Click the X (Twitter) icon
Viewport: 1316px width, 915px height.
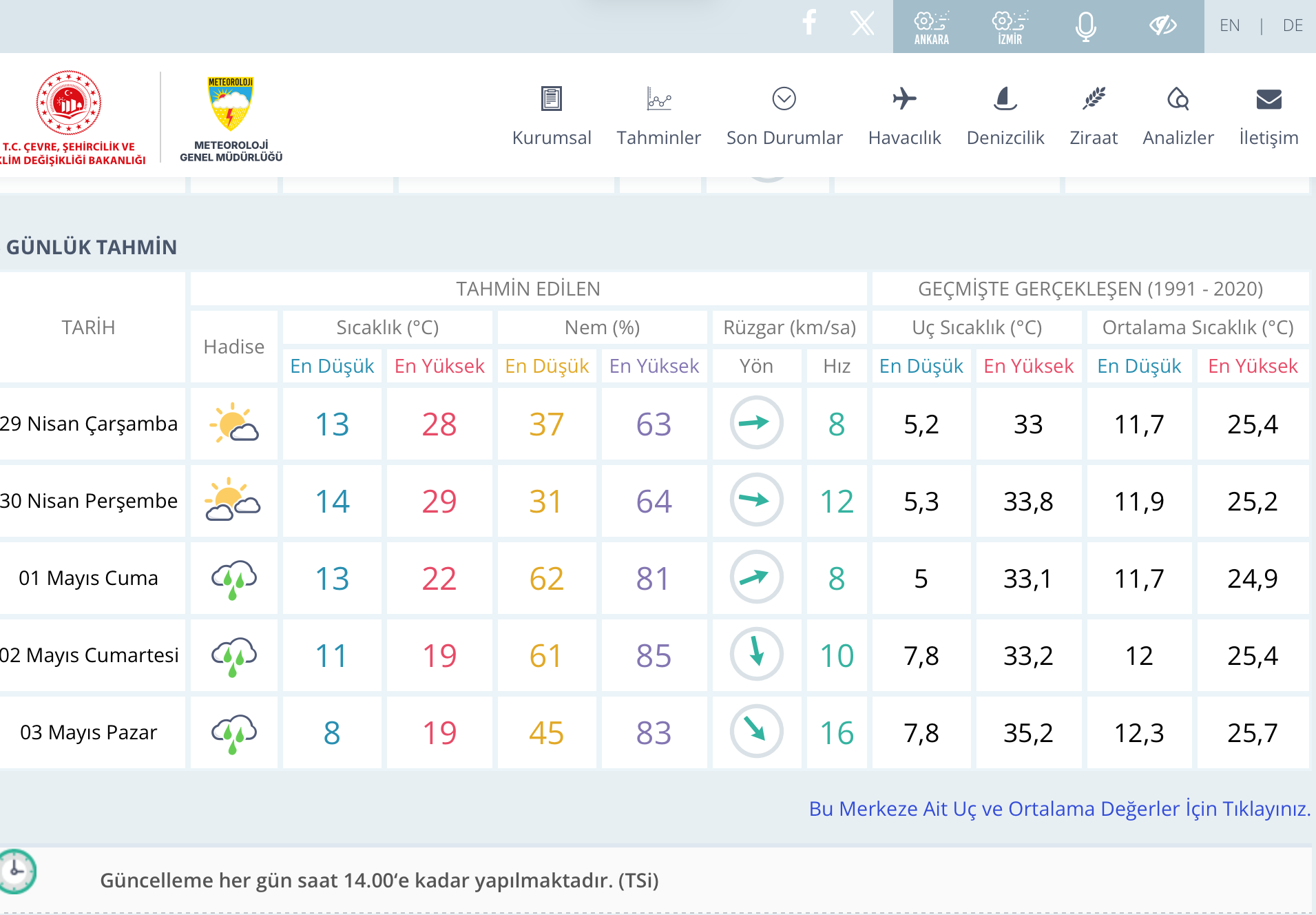click(862, 23)
